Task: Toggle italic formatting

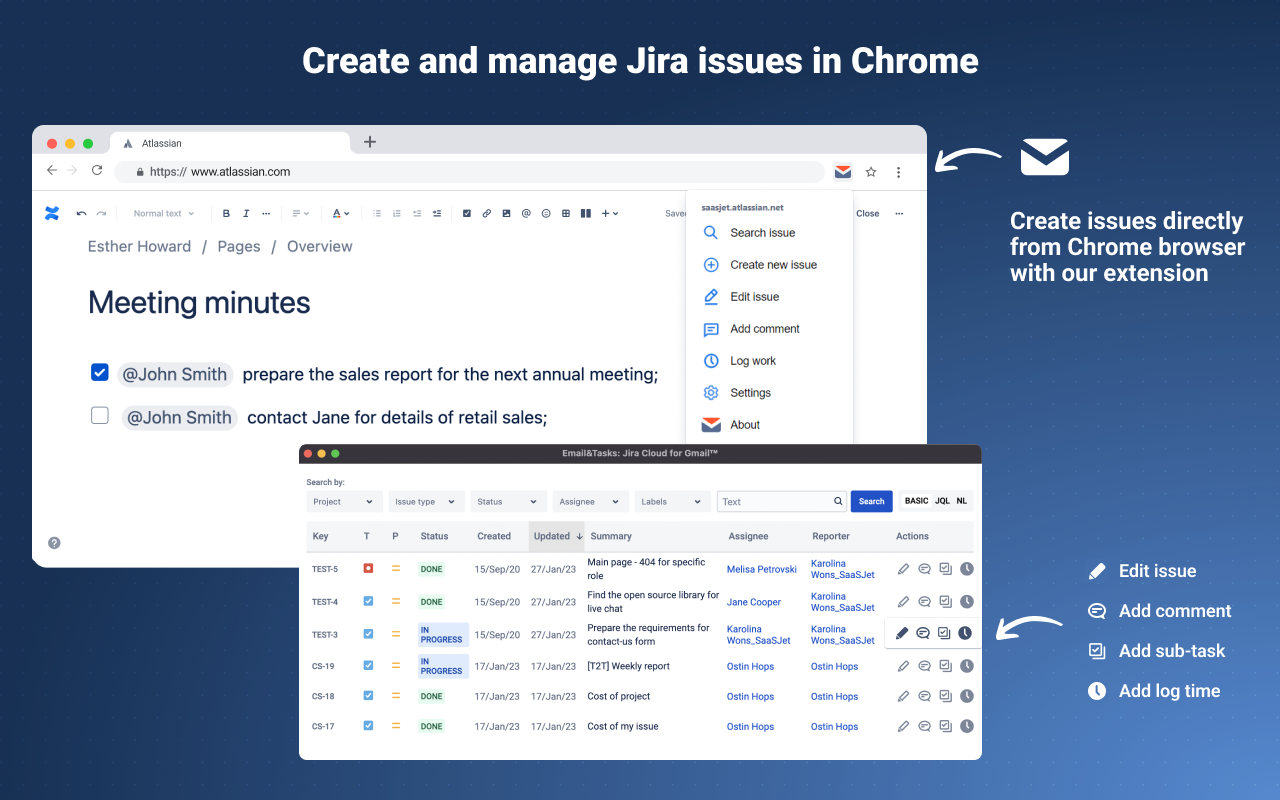Action: pos(246,213)
